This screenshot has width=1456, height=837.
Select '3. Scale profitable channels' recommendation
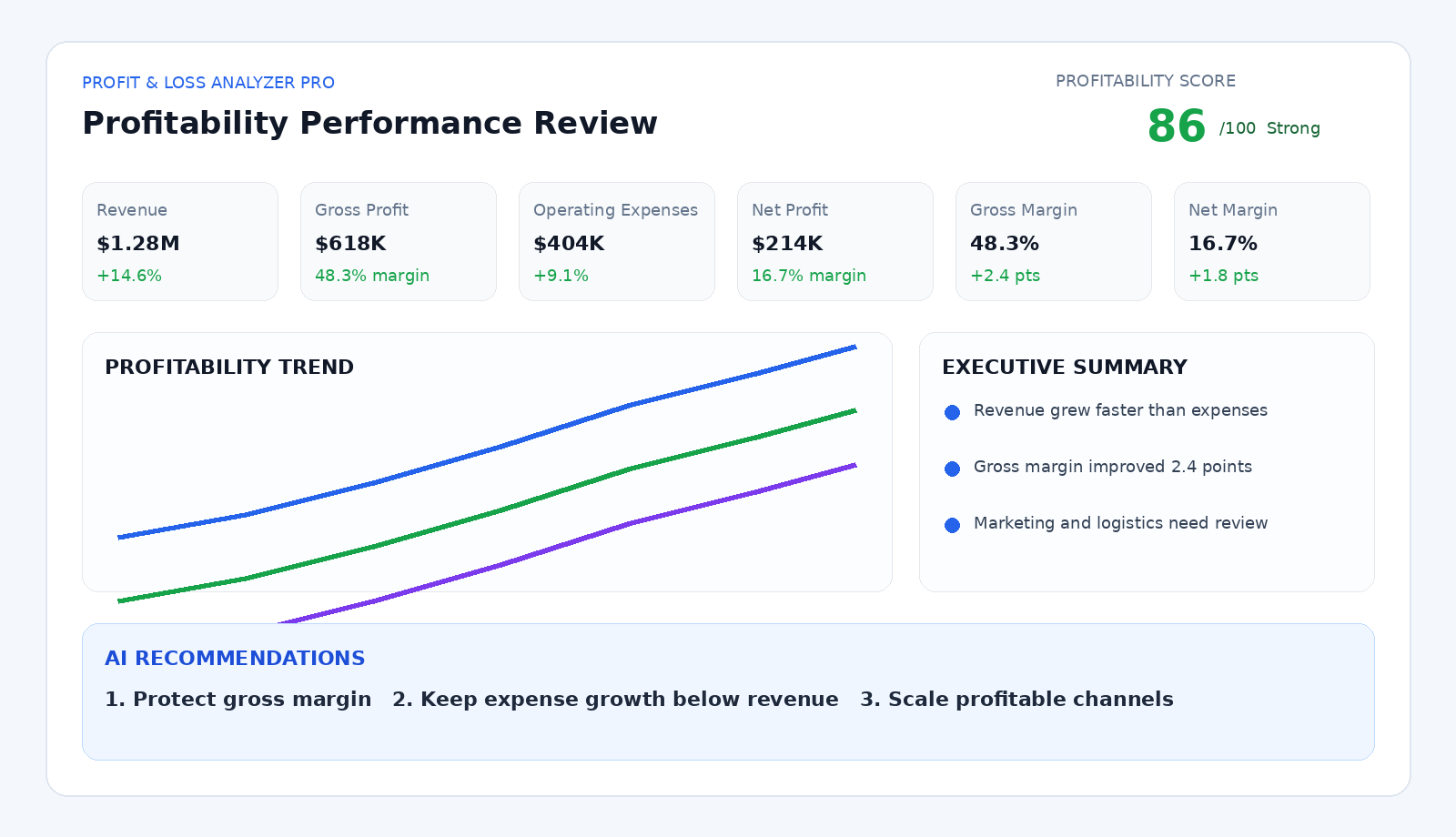coord(1016,700)
